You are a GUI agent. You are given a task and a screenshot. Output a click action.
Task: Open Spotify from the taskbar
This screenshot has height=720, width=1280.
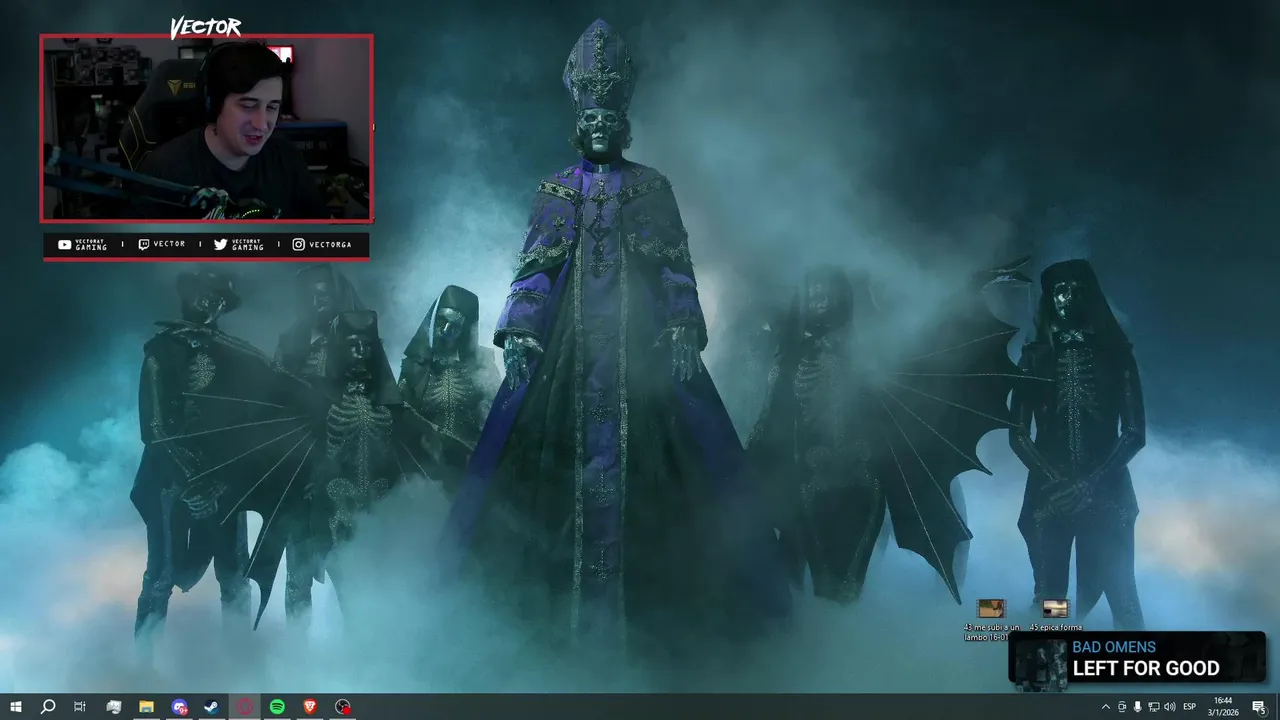tap(277, 707)
